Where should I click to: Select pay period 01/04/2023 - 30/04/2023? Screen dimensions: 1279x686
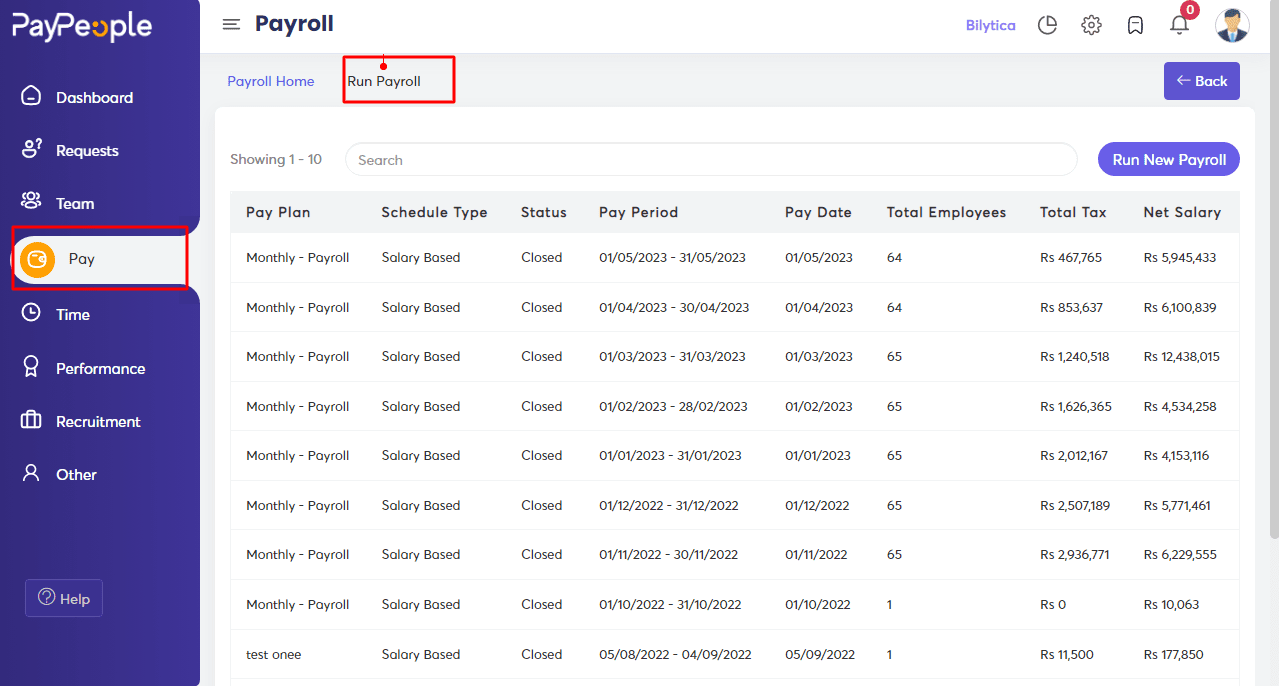[x=672, y=308]
